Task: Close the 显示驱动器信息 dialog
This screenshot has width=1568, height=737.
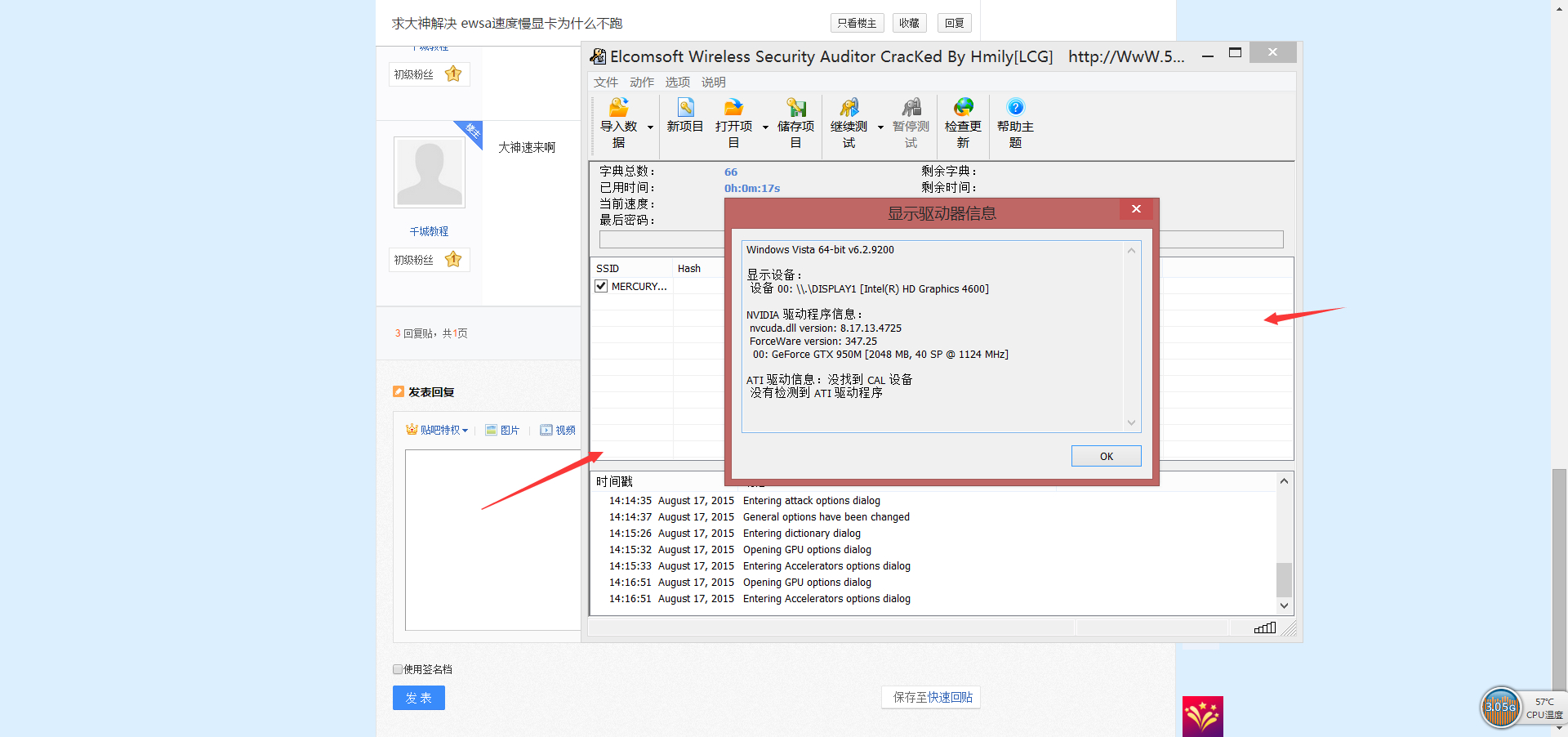Action: point(1136,209)
